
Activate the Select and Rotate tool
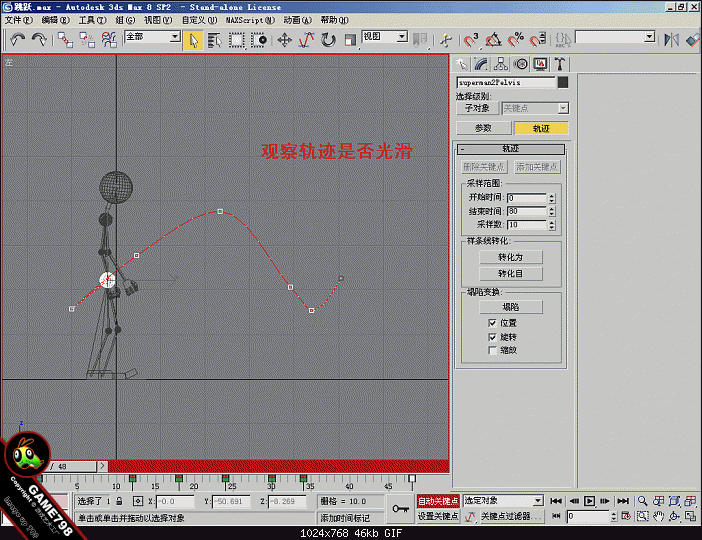[x=328, y=40]
